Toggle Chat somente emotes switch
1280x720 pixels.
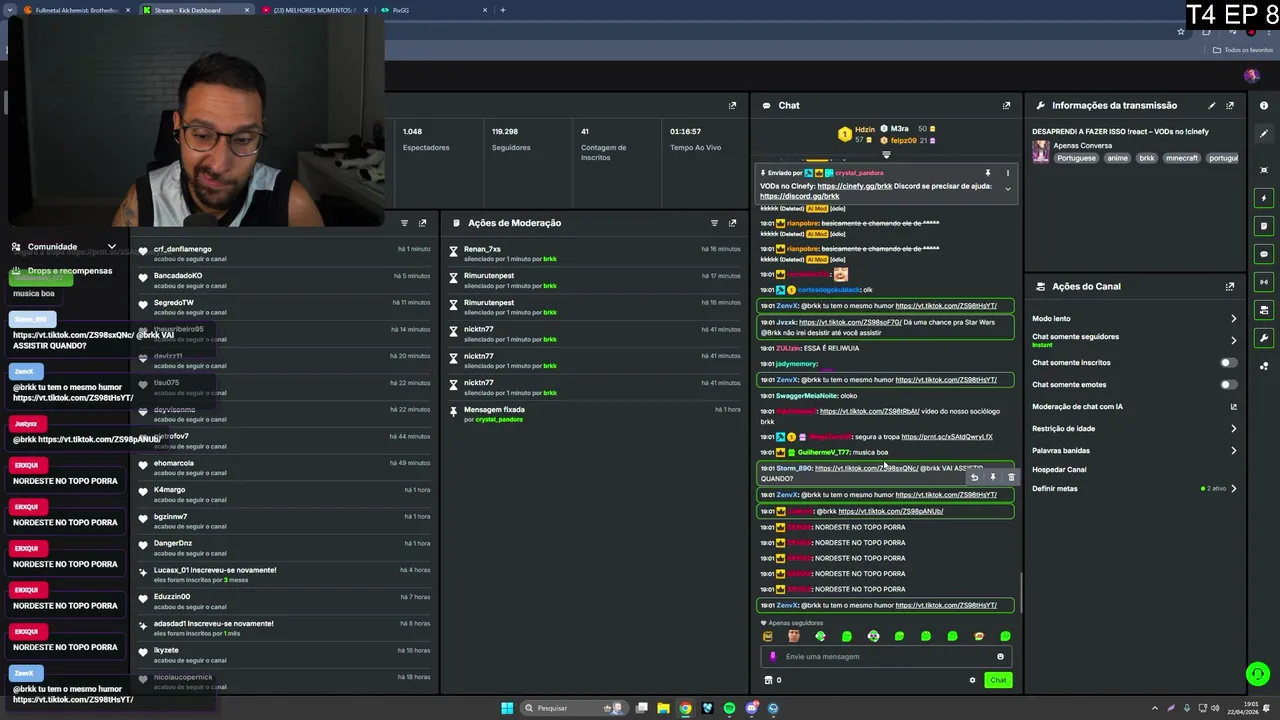(x=1228, y=385)
